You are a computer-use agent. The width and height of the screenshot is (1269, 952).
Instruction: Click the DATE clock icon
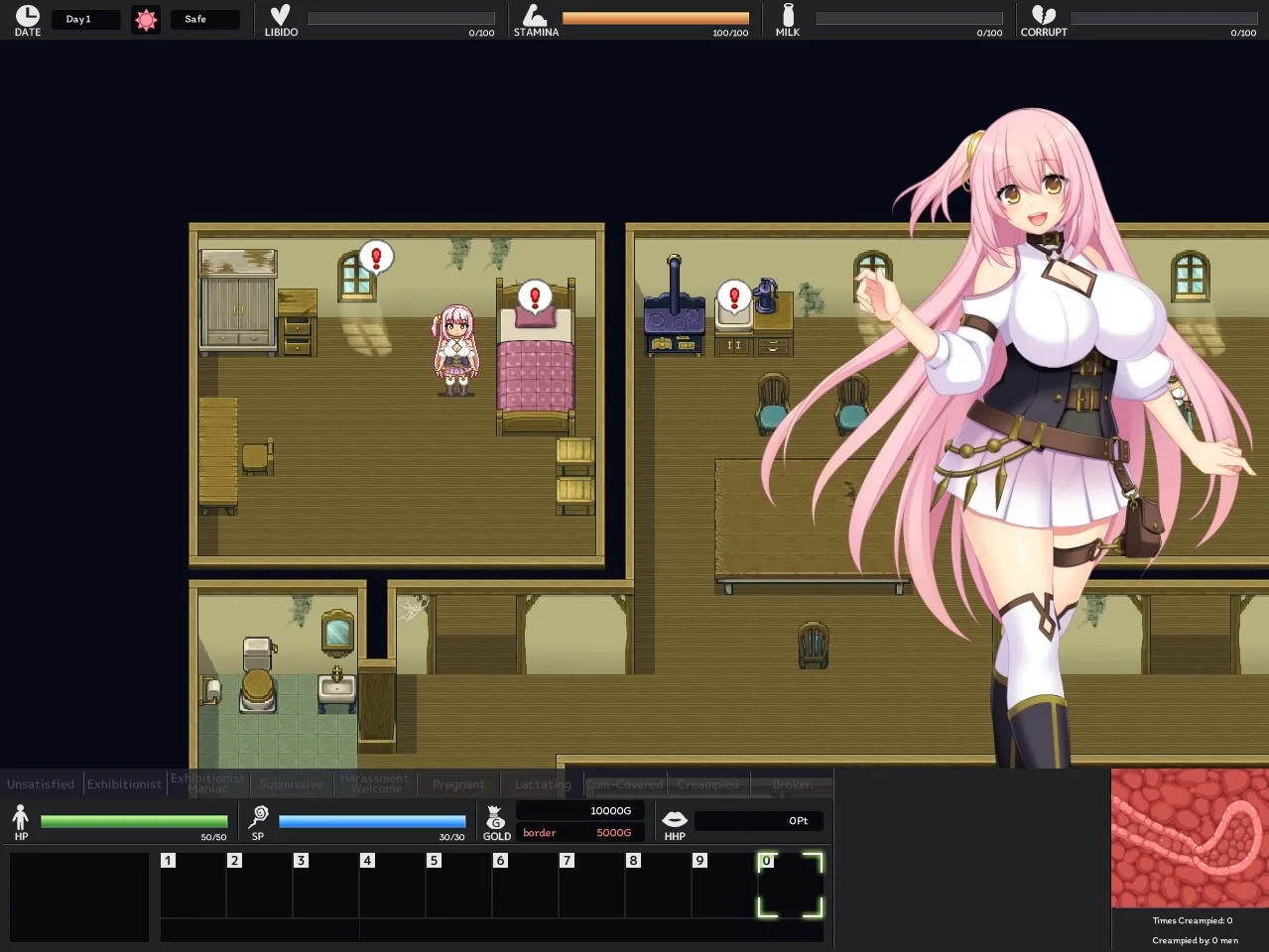point(28,16)
